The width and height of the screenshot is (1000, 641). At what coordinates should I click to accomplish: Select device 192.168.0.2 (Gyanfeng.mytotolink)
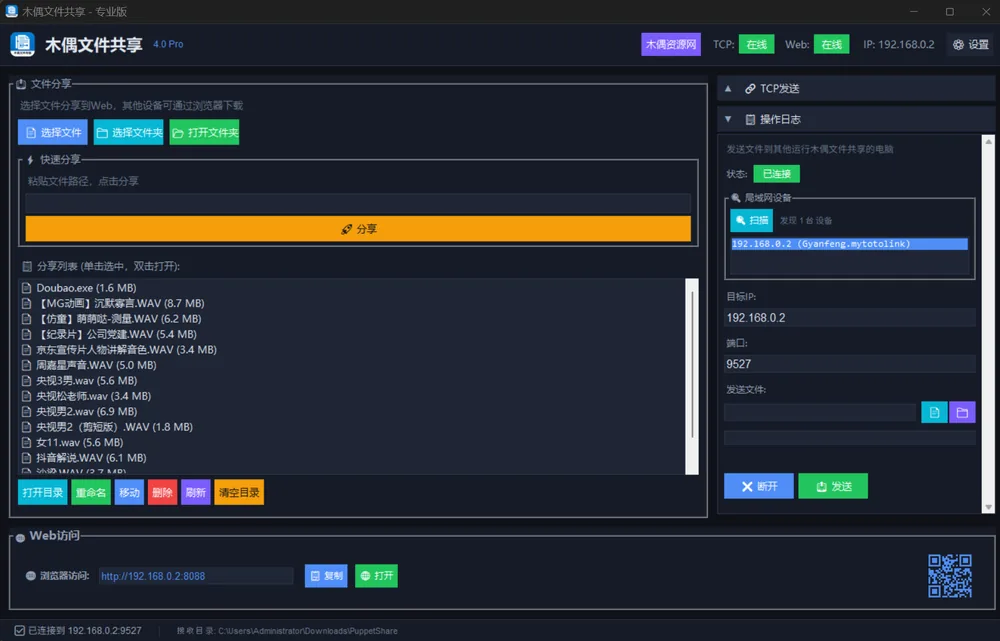(x=849, y=244)
